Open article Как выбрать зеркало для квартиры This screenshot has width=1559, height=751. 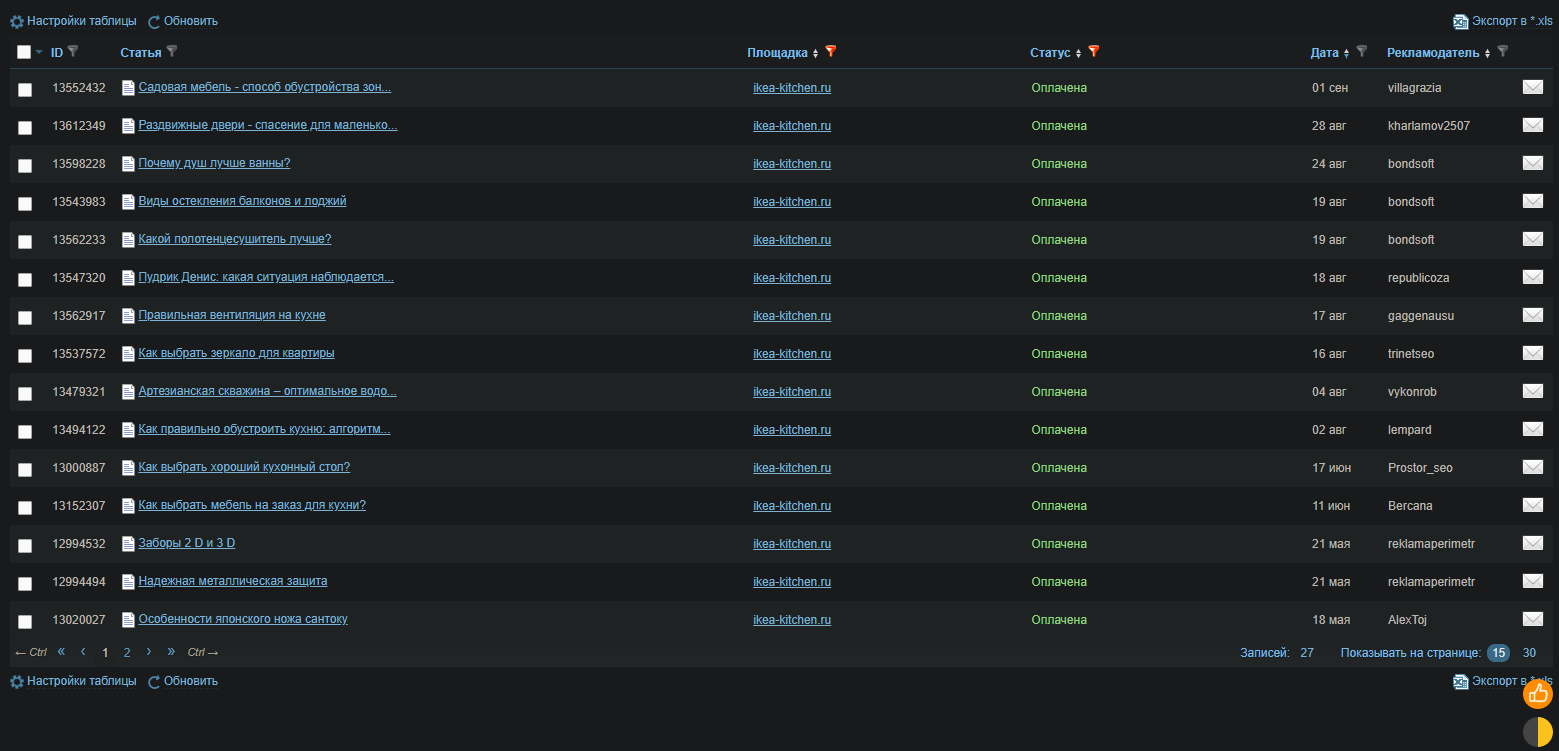(236, 353)
